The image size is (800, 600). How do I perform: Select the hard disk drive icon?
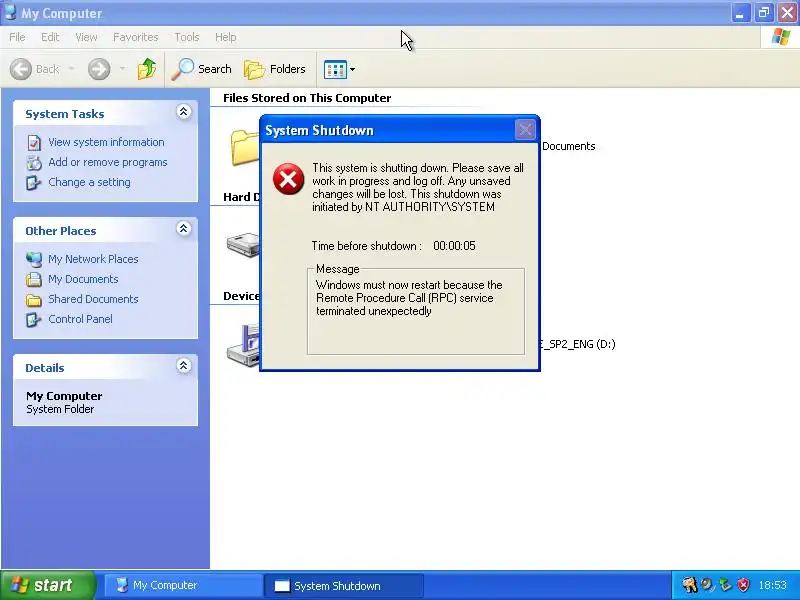[243, 245]
